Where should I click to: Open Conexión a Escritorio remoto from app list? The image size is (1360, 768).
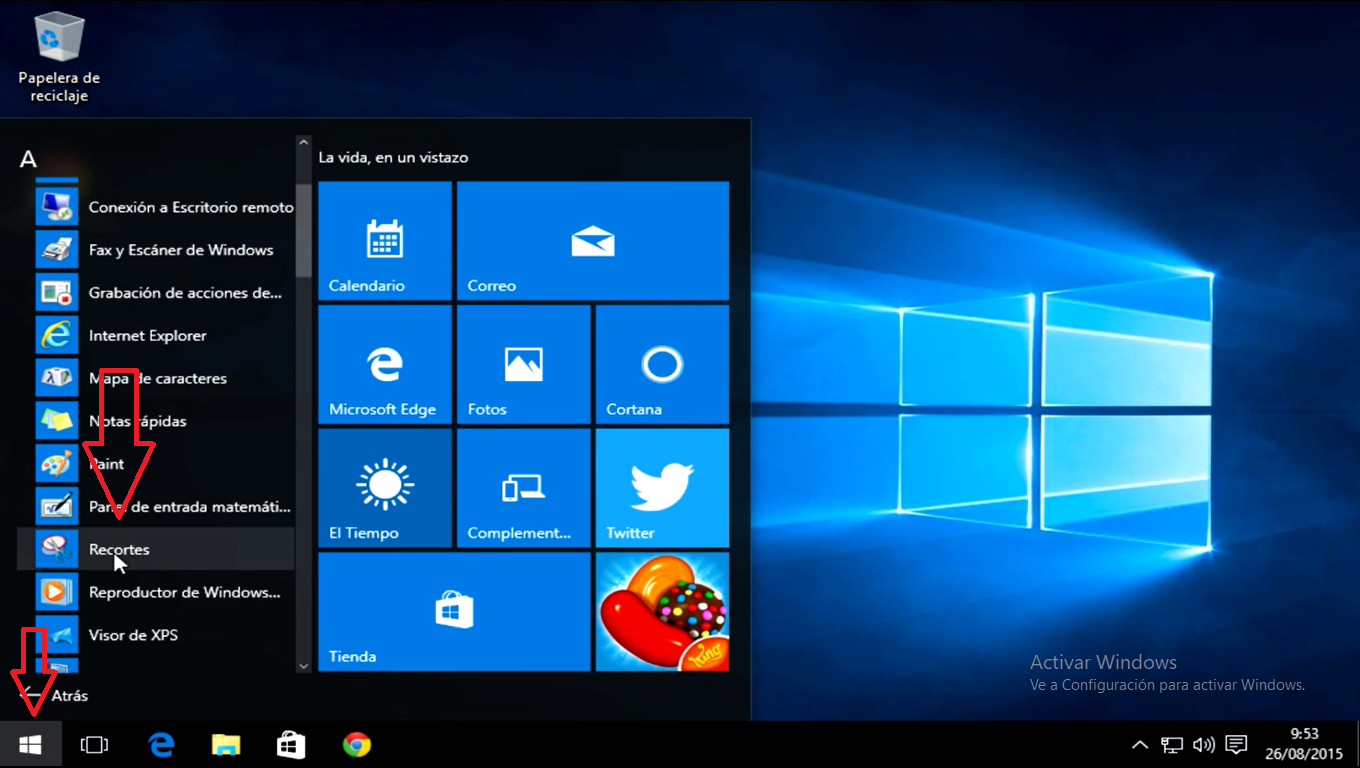pyautogui.click(x=156, y=207)
